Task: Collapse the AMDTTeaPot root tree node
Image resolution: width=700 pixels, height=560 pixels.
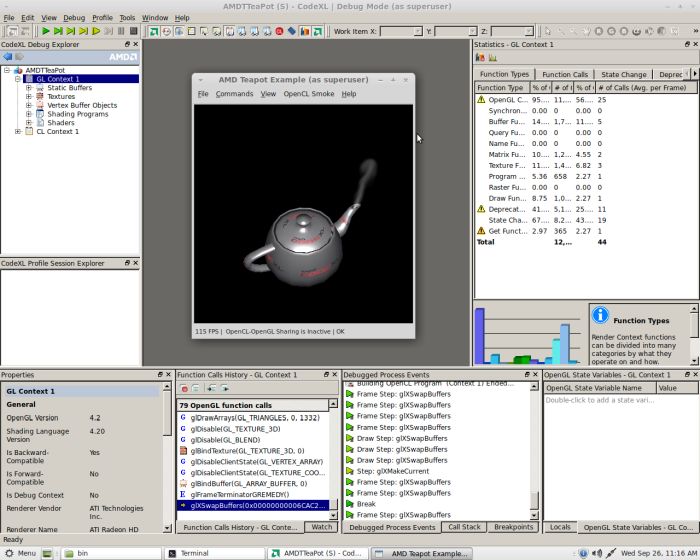Action: click(x=7, y=70)
